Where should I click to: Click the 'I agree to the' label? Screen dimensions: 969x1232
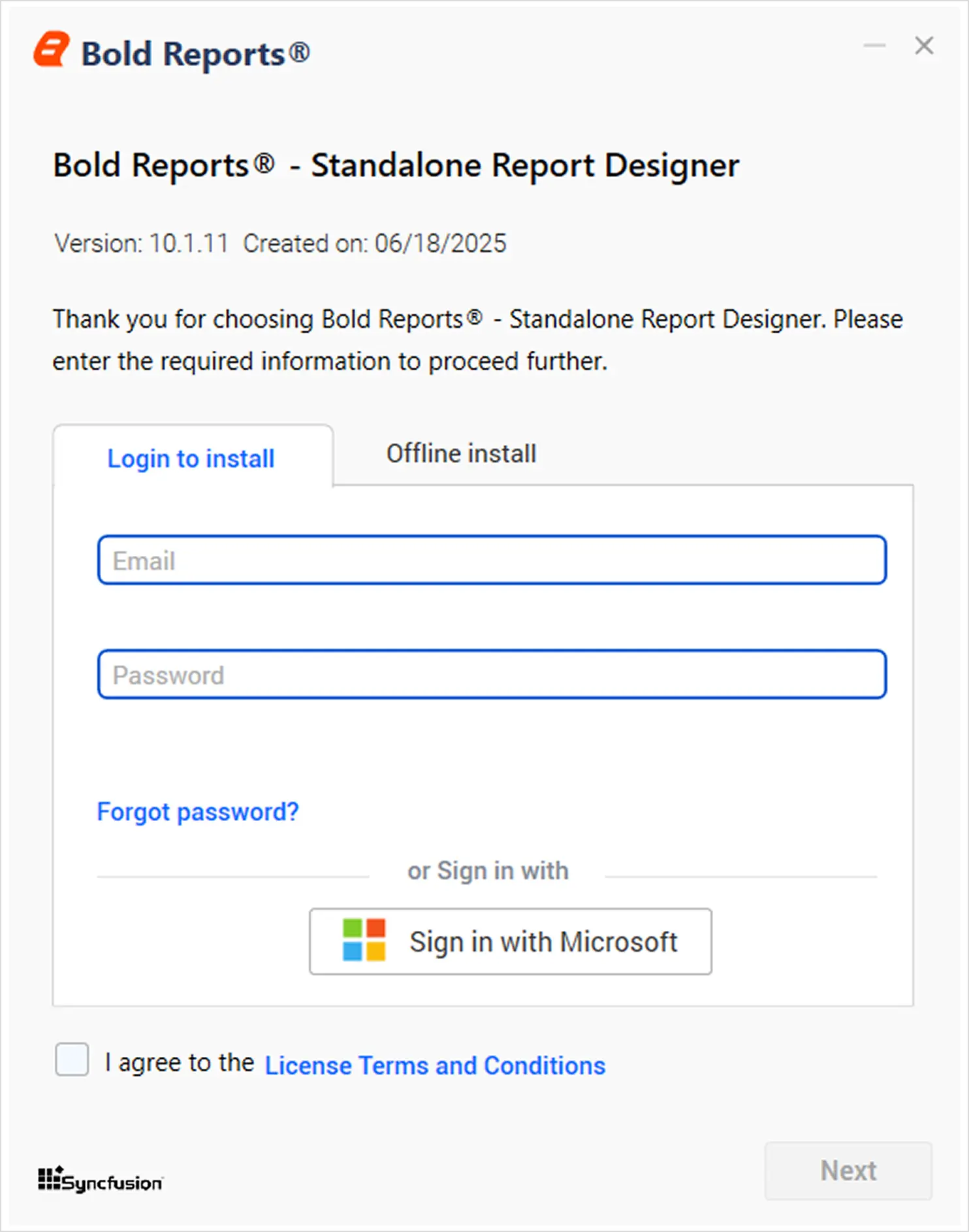180,1063
